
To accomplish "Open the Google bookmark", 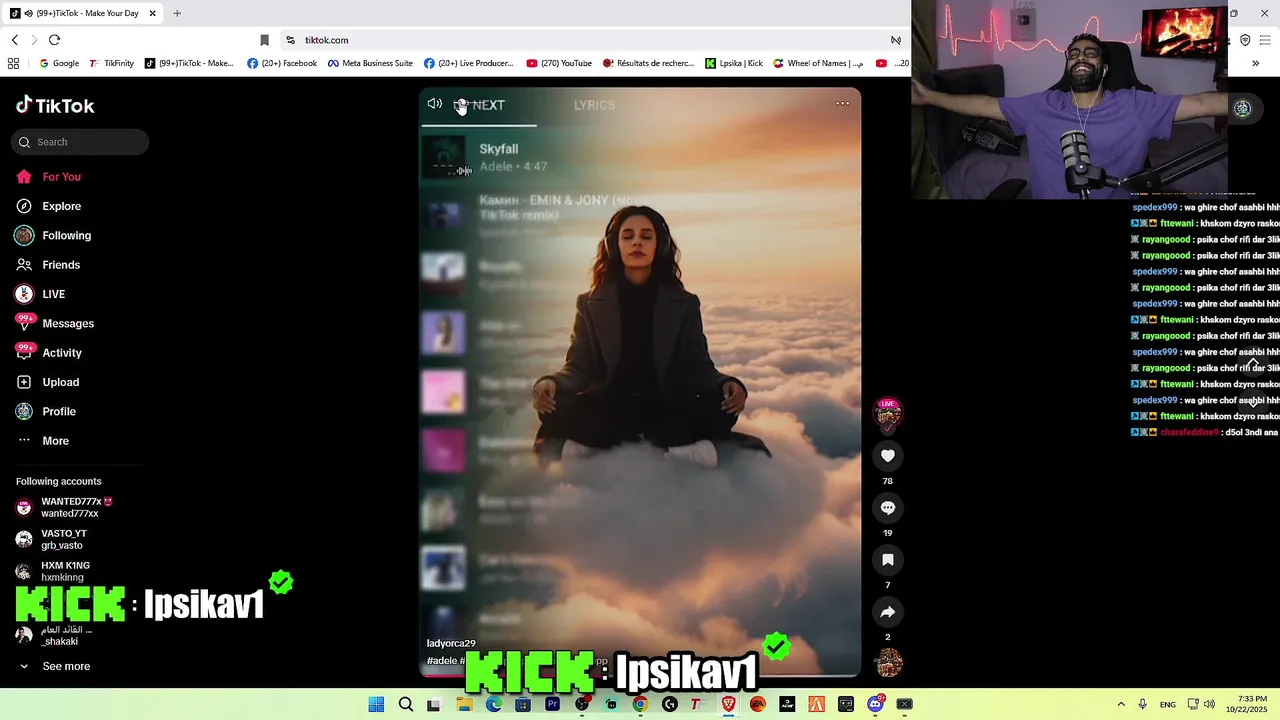I will (59, 63).
